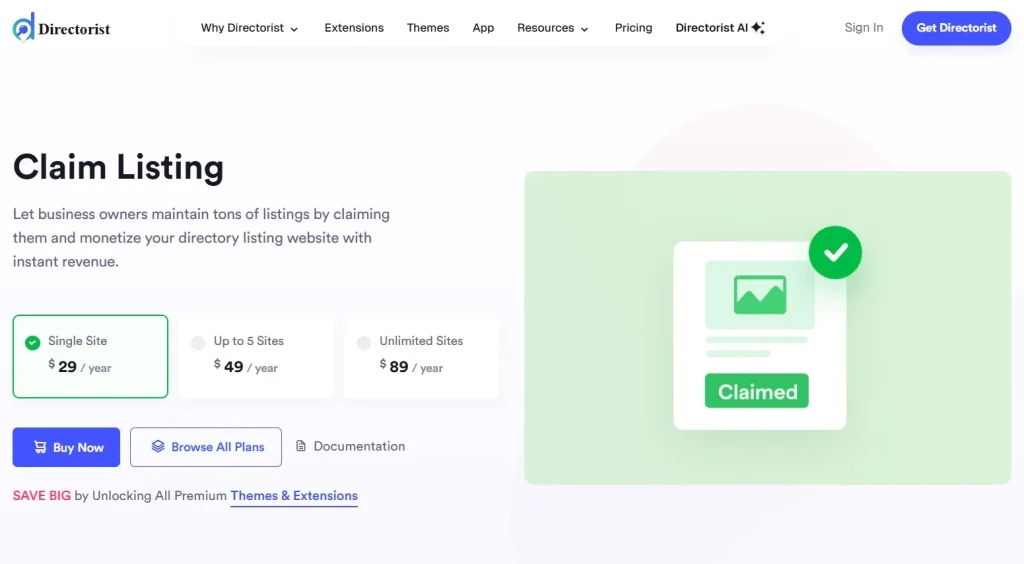Click the Get Directorist button

pyautogui.click(x=956, y=28)
